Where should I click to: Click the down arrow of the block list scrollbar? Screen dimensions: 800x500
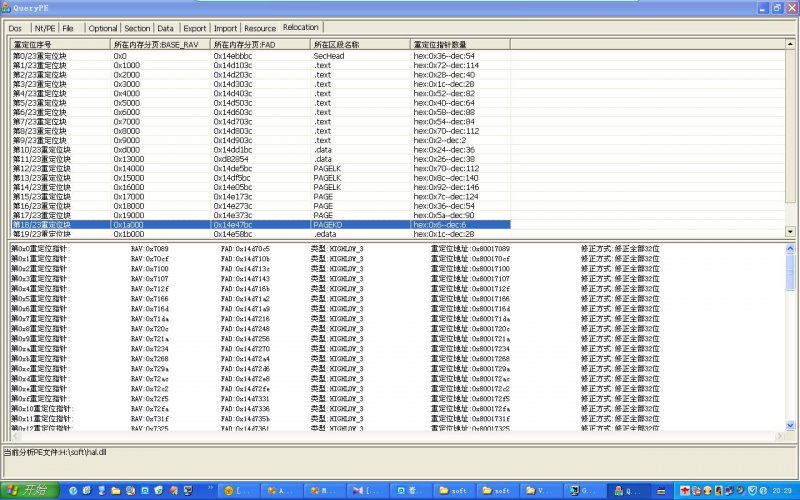point(790,232)
